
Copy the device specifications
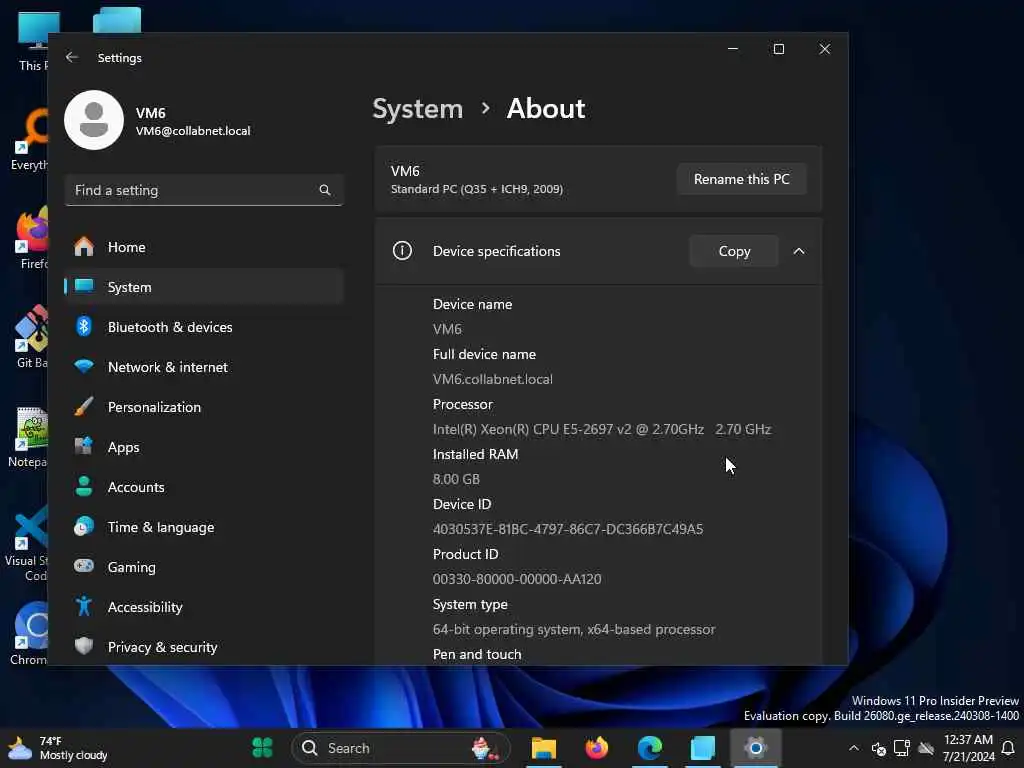pyautogui.click(x=734, y=251)
